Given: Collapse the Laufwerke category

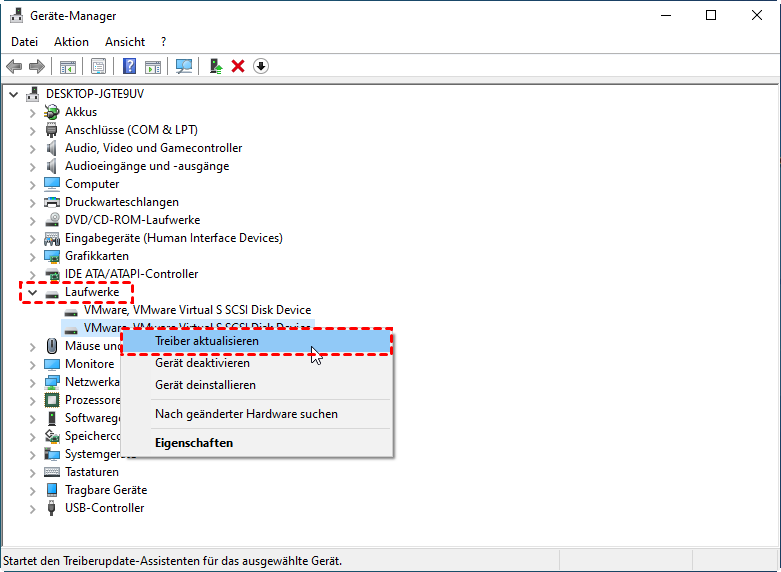Looking at the screenshot, I should pos(32,292).
